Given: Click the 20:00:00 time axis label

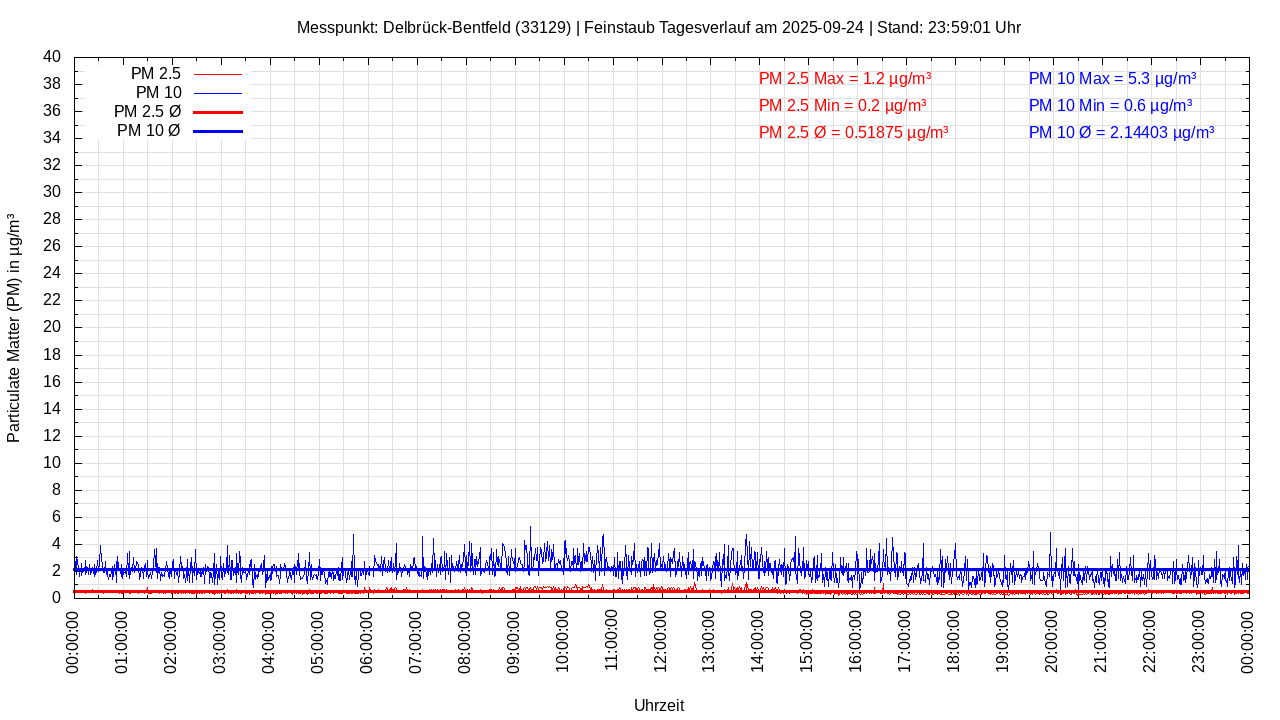Looking at the screenshot, I should click(1052, 641).
